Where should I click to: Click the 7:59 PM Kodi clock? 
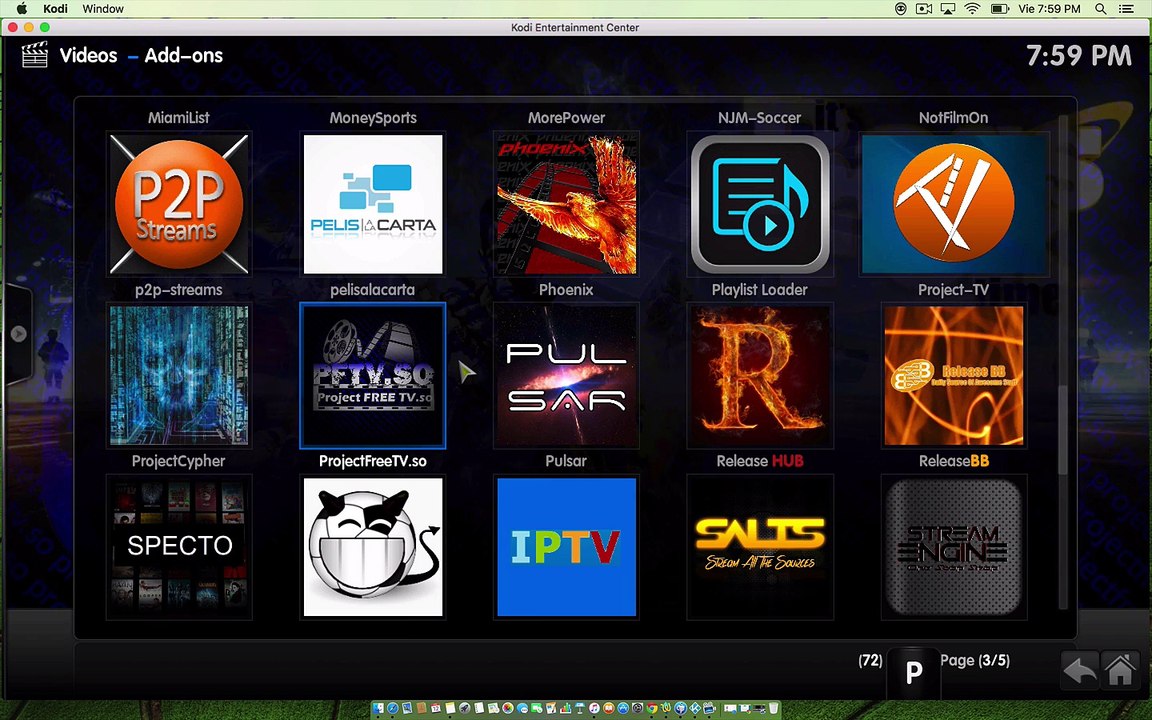[x=1079, y=56]
